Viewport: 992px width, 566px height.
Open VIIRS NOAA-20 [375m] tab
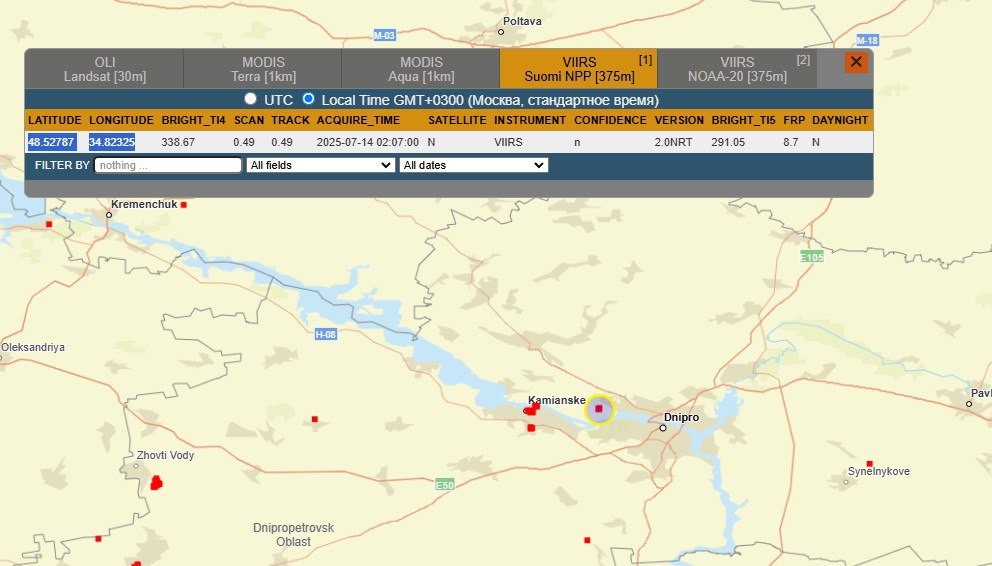pyautogui.click(x=737, y=69)
